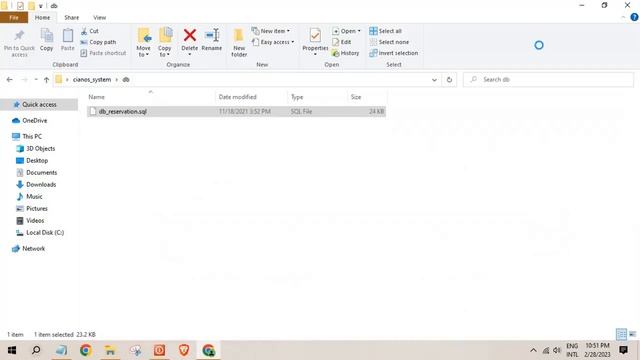Open the notification center
The width and height of the screenshot is (640, 360).
[x=623, y=350]
